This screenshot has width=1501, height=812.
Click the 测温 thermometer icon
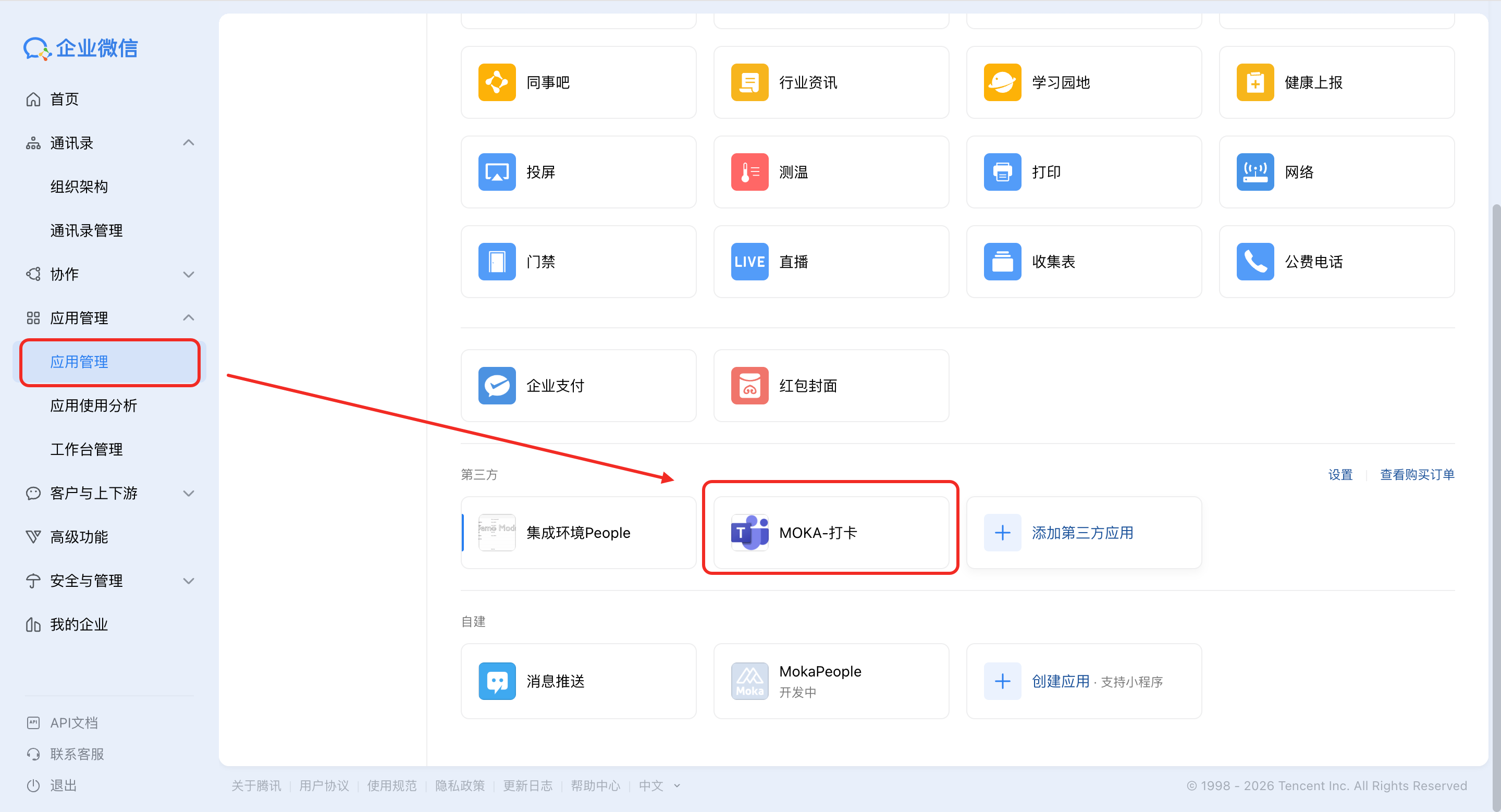pyautogui.click(x=749, y=172)
